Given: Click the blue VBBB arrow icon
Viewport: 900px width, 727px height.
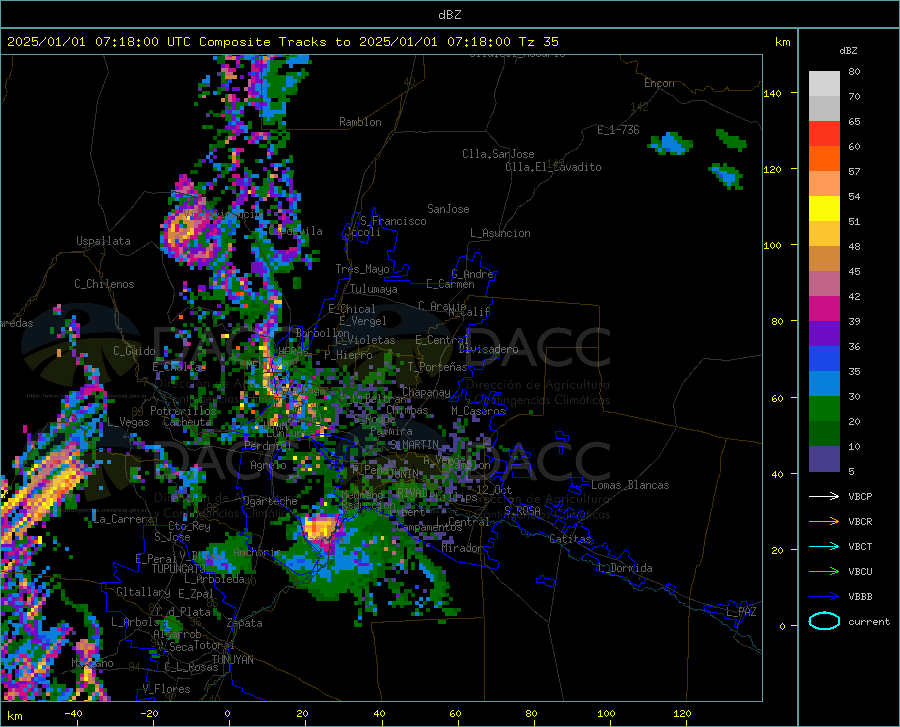Looking at the screenshot, I should click(824, 596).
